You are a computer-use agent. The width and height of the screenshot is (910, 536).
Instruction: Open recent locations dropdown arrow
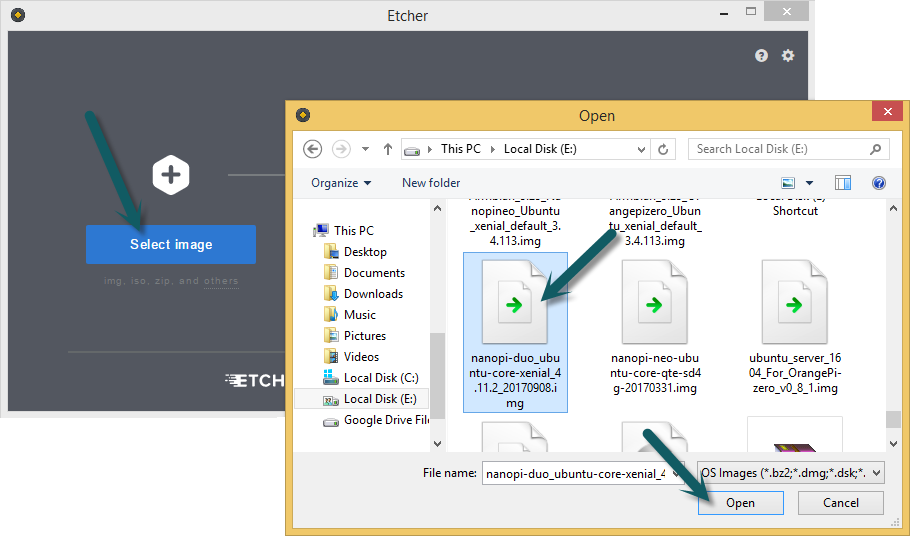pos(365,149)
